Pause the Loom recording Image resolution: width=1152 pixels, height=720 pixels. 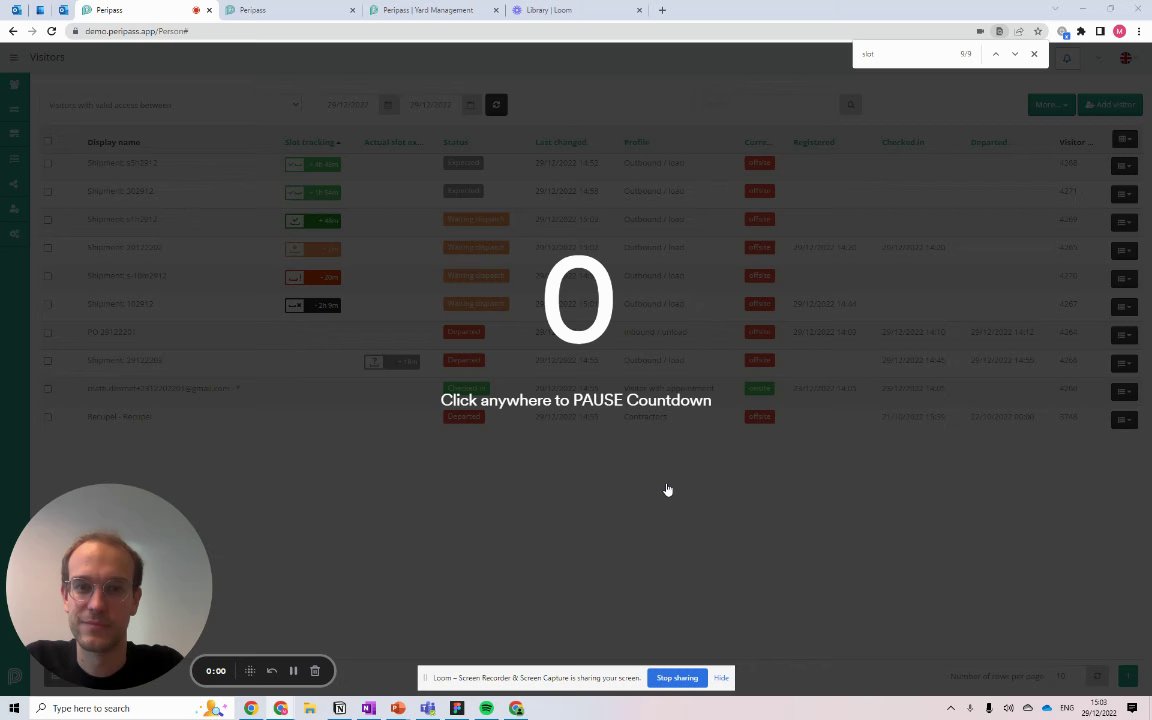[293, 671]
